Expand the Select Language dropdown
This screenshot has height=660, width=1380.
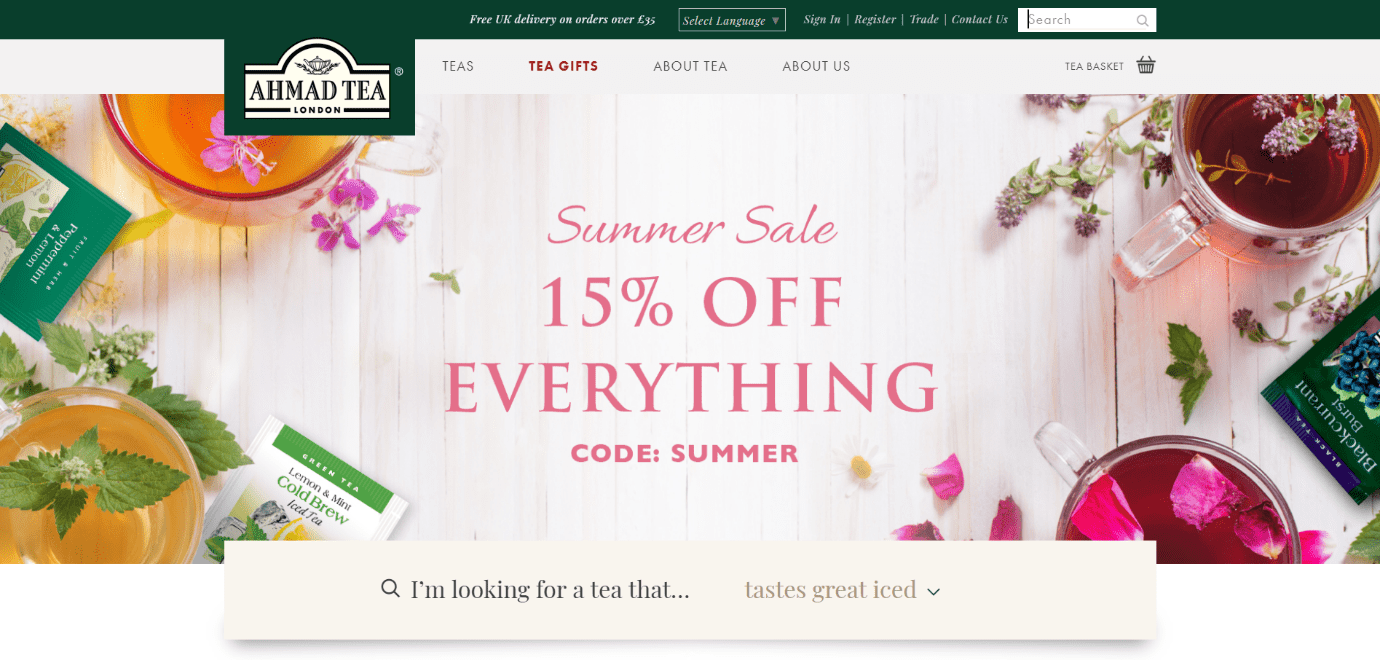coord(732,20)
